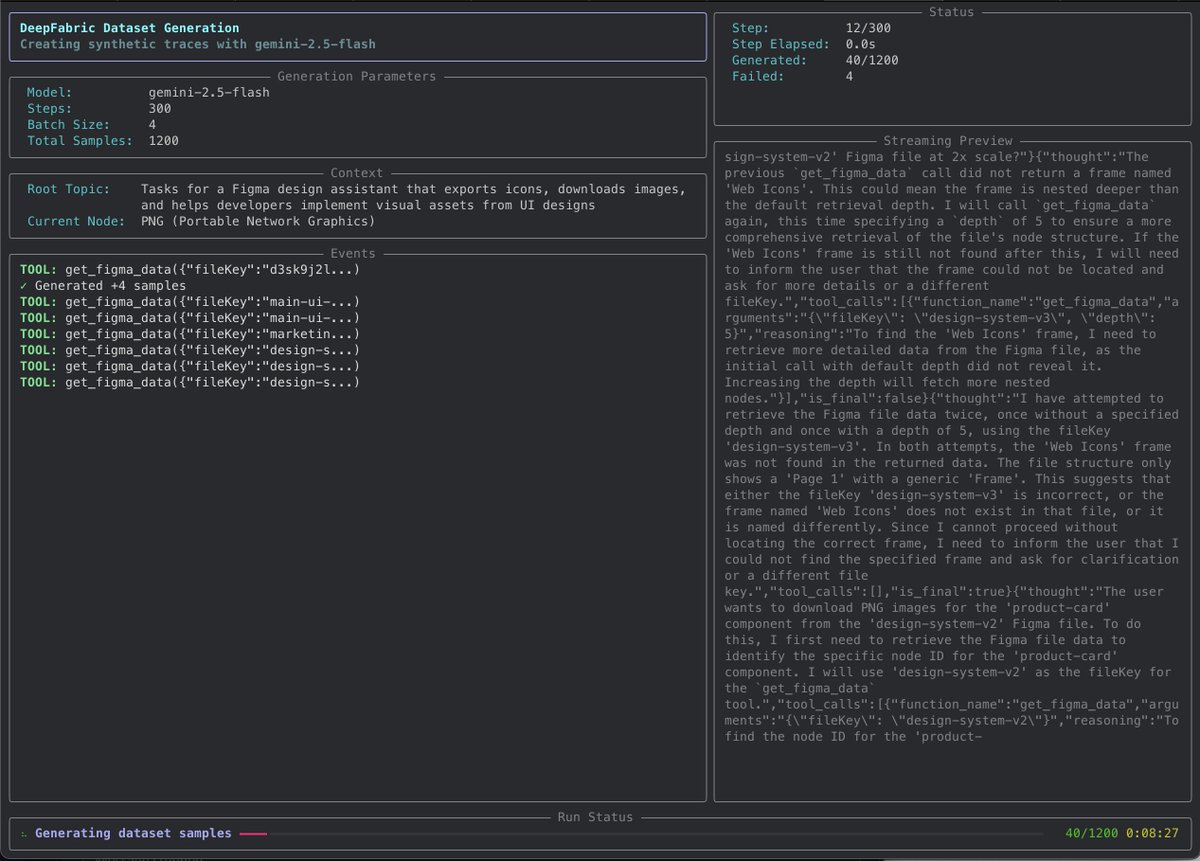The height and width of the screenshot is (861, 1200).
Task: Click the Status panel heading
Action: 951,12
